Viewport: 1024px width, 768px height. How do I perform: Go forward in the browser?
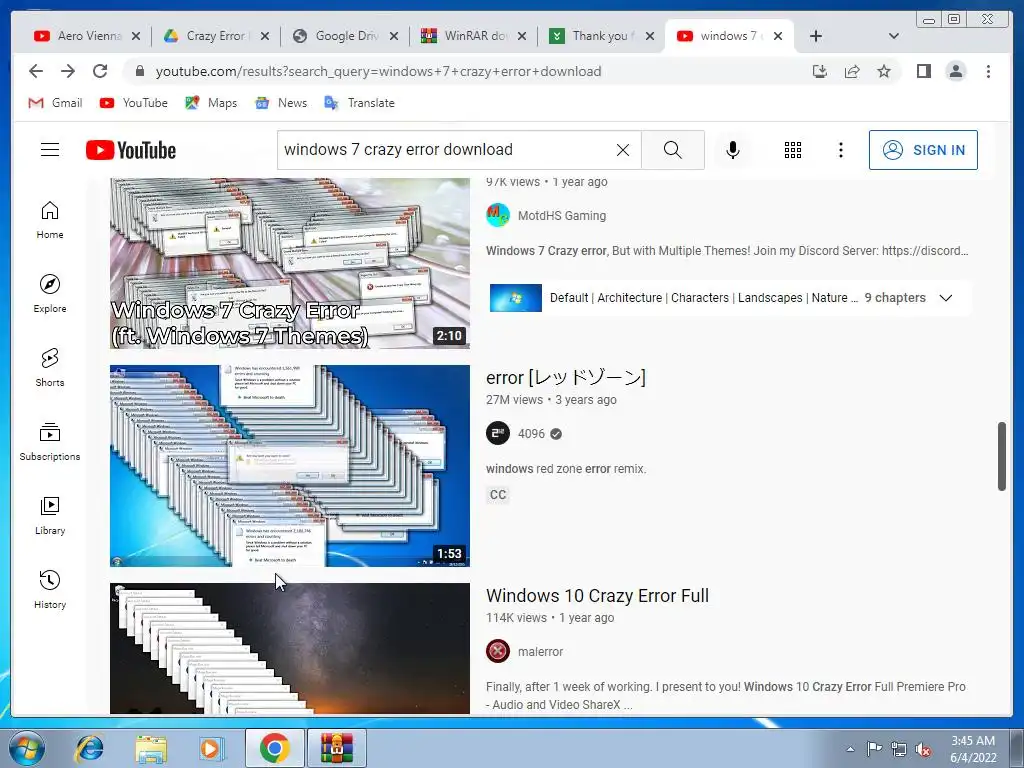pyautogui.click(x=68, y=71)
